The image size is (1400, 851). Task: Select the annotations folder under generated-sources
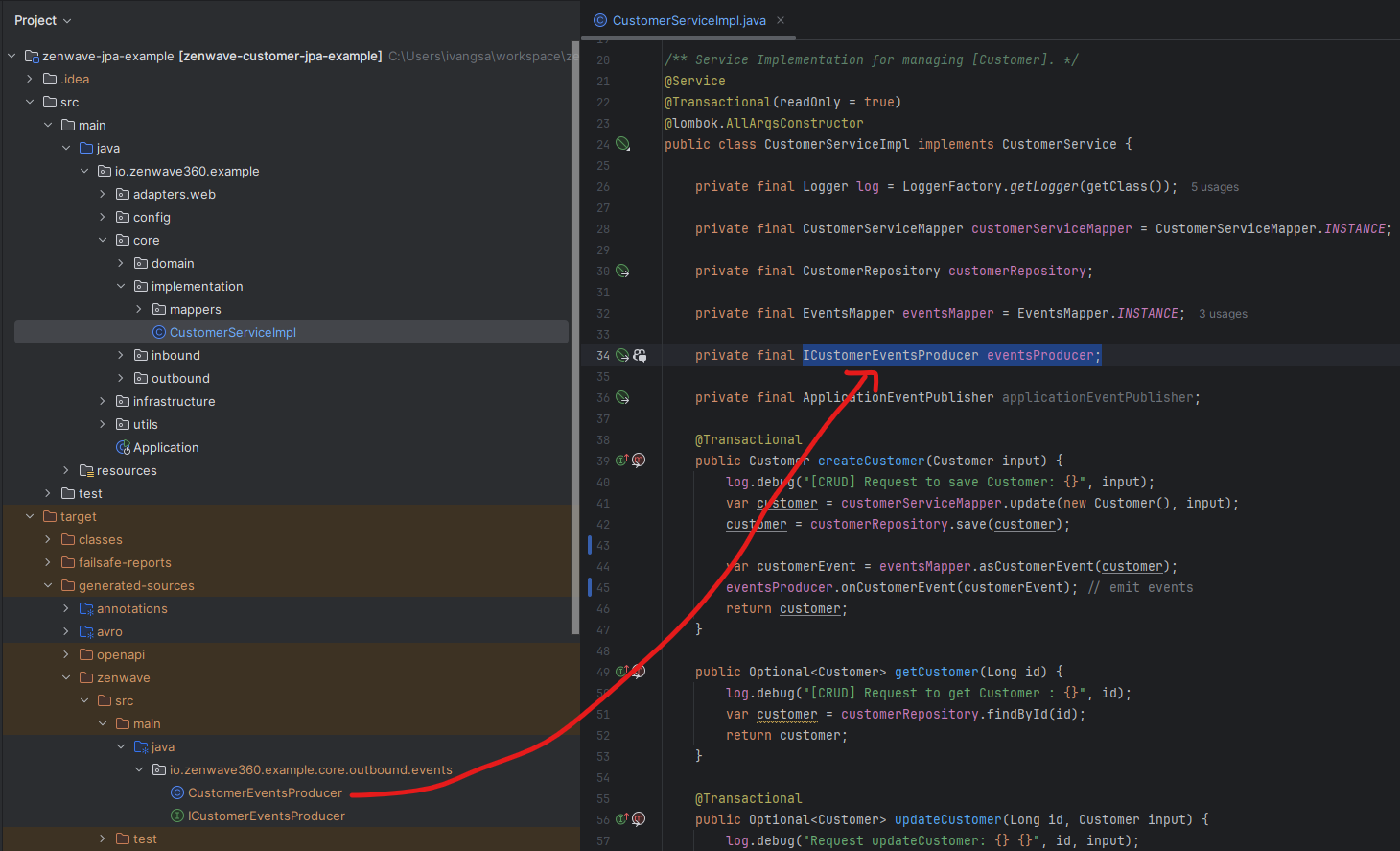[132, 608]
